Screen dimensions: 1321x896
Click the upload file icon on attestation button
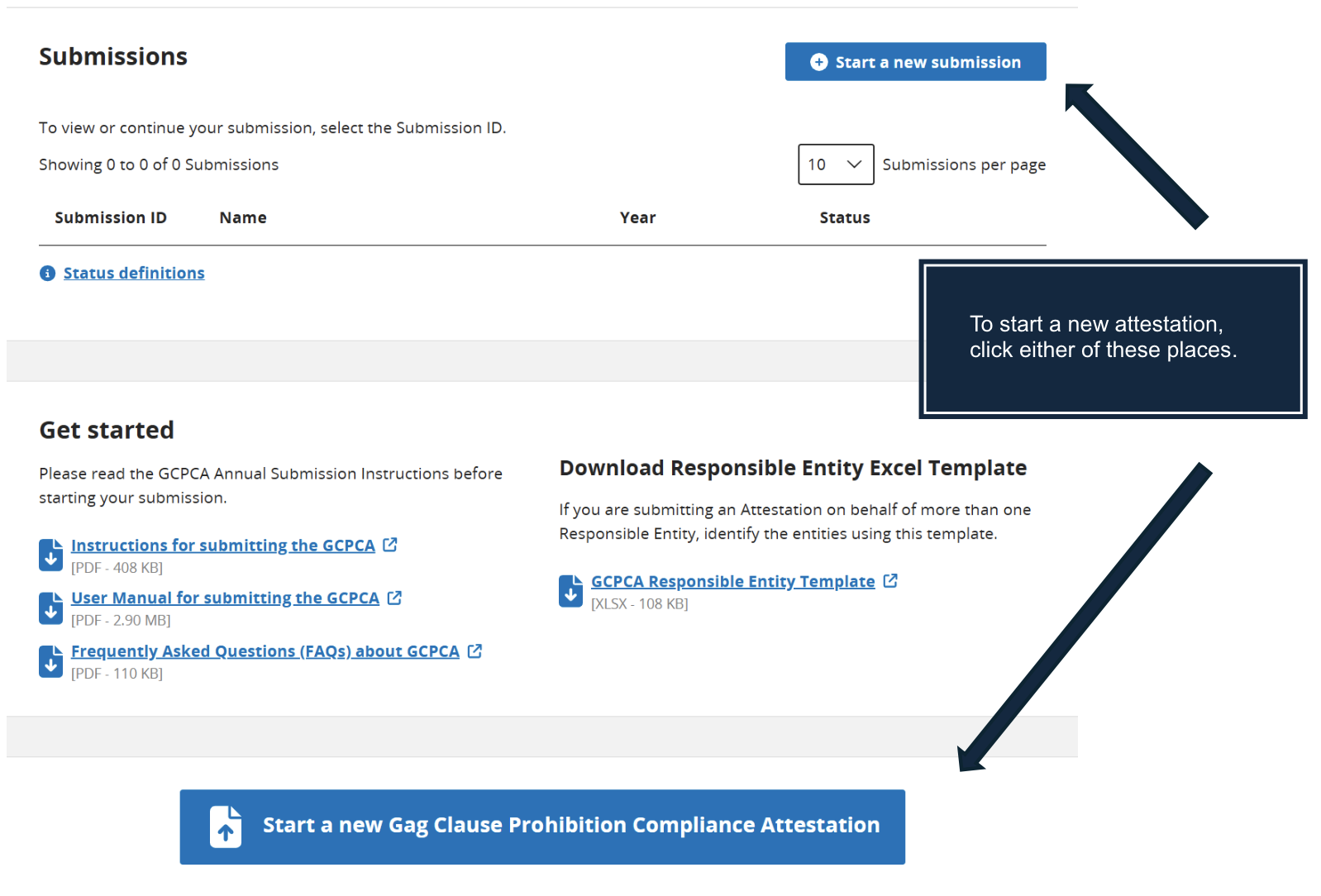pyautogui.click(x=226, y=827)
